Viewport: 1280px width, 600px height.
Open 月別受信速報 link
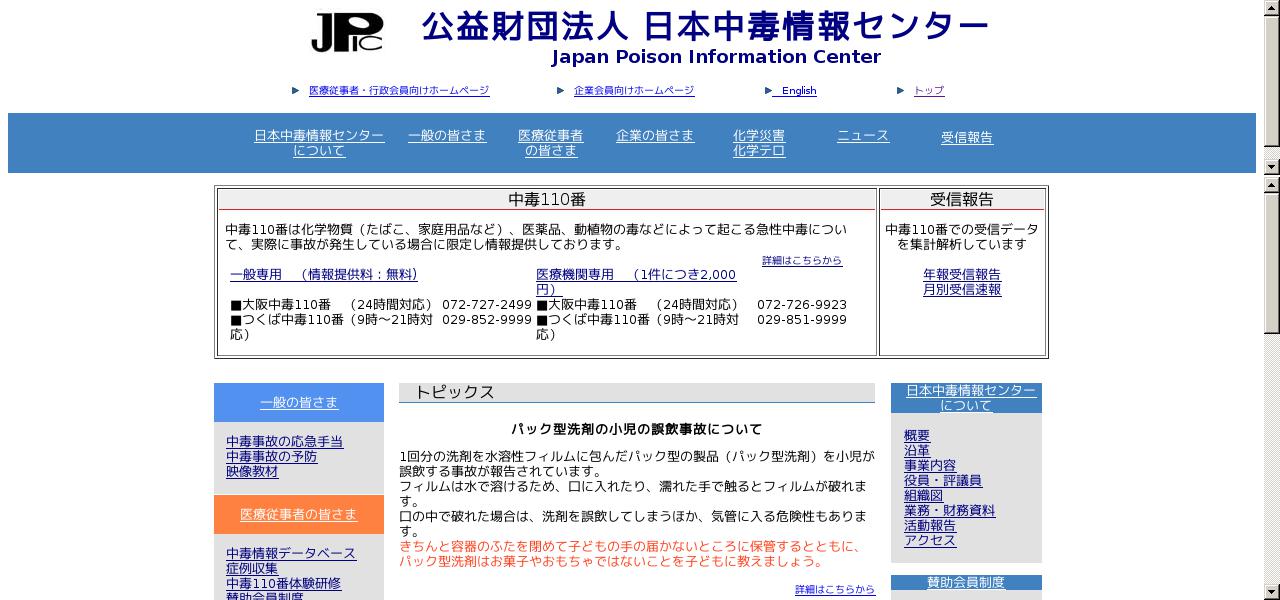962,290
